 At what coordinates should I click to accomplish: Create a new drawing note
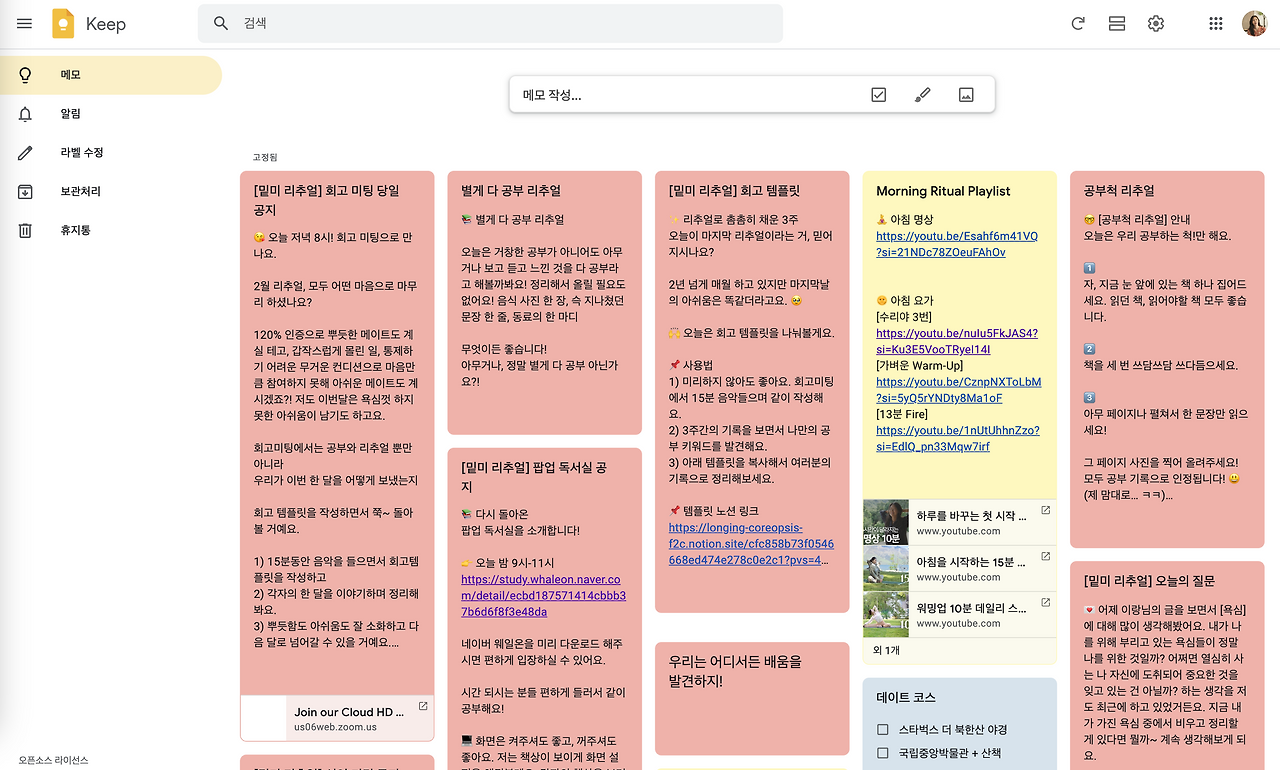[922, 94]
